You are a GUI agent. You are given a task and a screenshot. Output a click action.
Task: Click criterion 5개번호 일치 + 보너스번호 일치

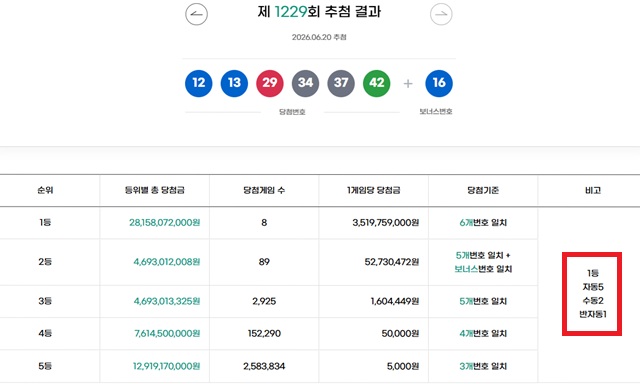pyautogui.click(x=483, y=262)
